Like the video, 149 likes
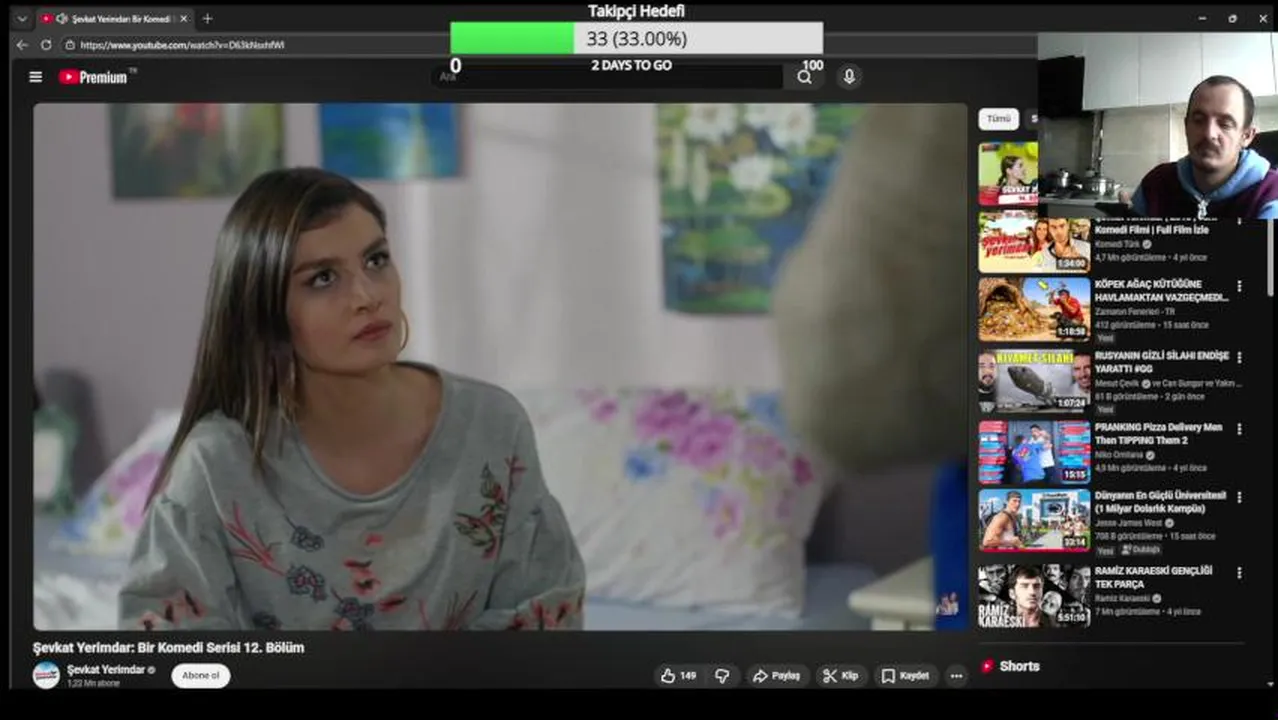 [678, 676]
